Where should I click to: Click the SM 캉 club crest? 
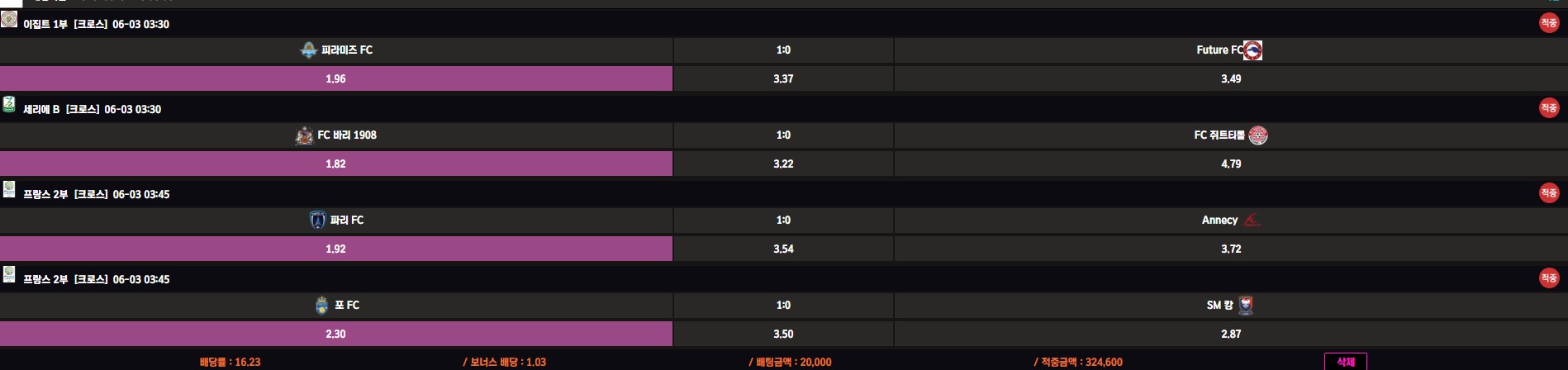click(1246, 306)
